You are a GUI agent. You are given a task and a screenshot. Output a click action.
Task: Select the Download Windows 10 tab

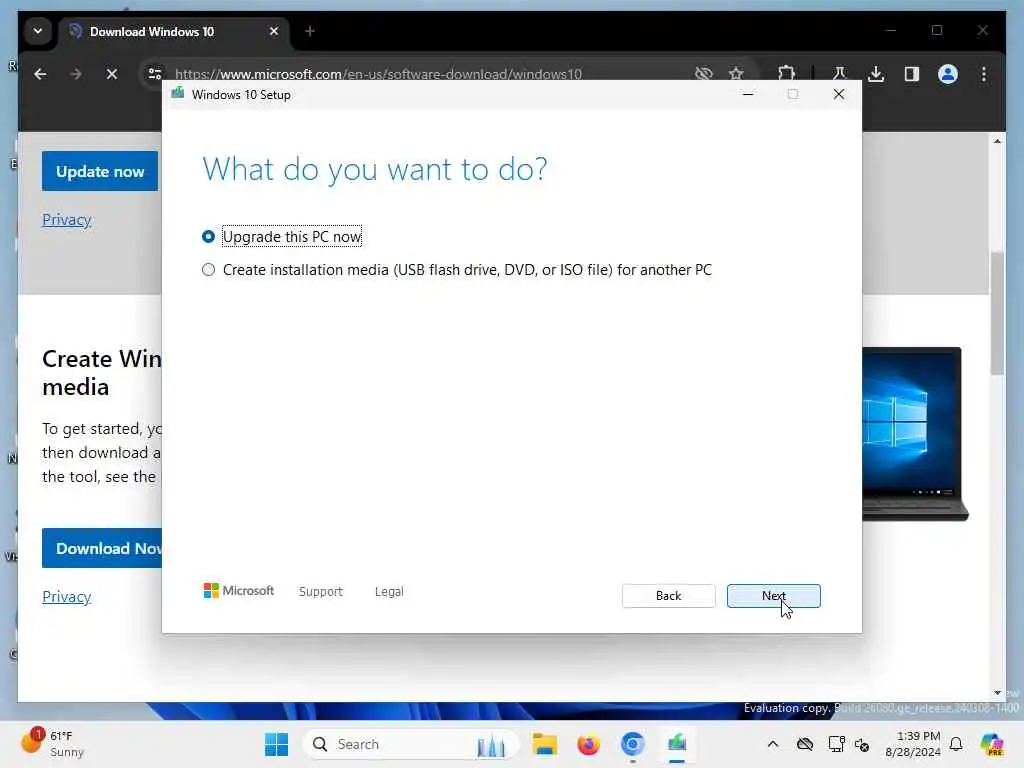point(152,31)
